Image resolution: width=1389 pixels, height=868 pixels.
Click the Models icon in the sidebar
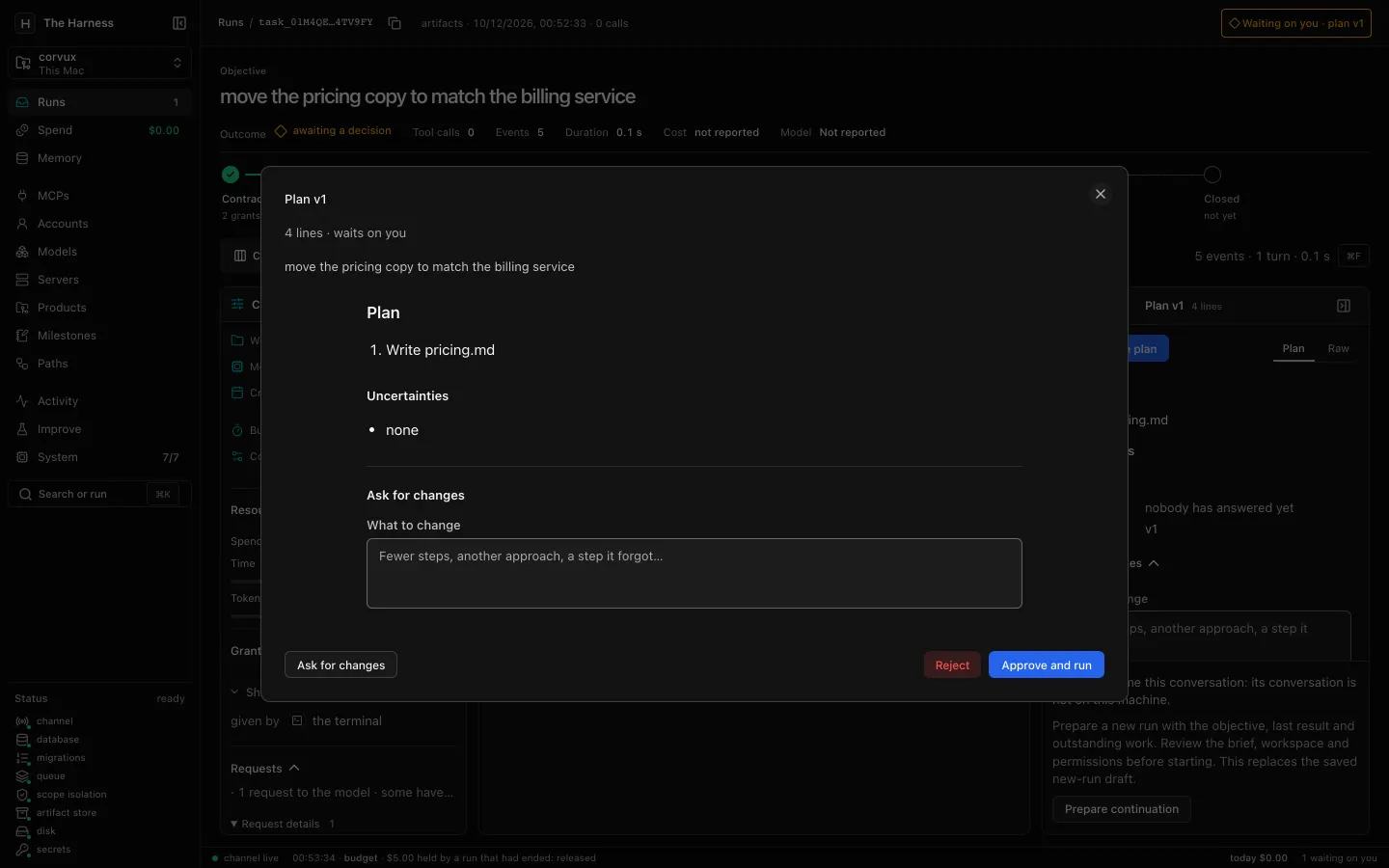[22, 252]
